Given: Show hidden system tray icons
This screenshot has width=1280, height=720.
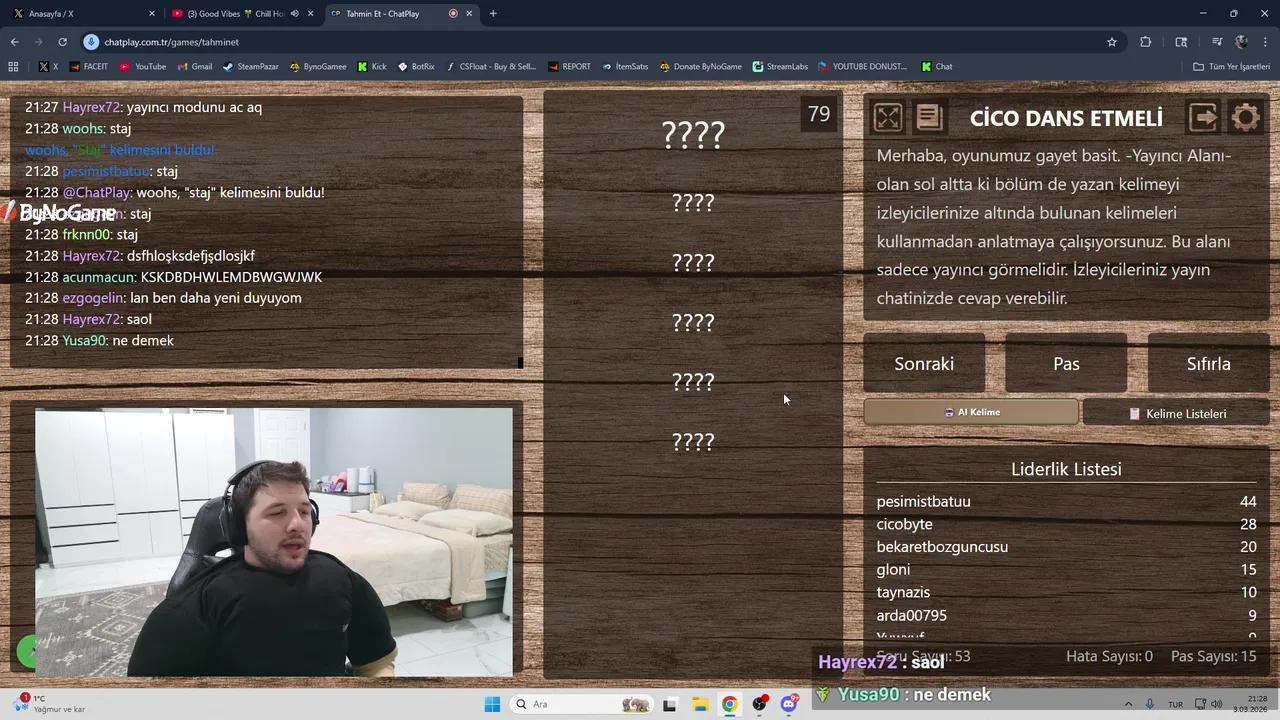Looking at the screenshot, I should click(1128, 705).
